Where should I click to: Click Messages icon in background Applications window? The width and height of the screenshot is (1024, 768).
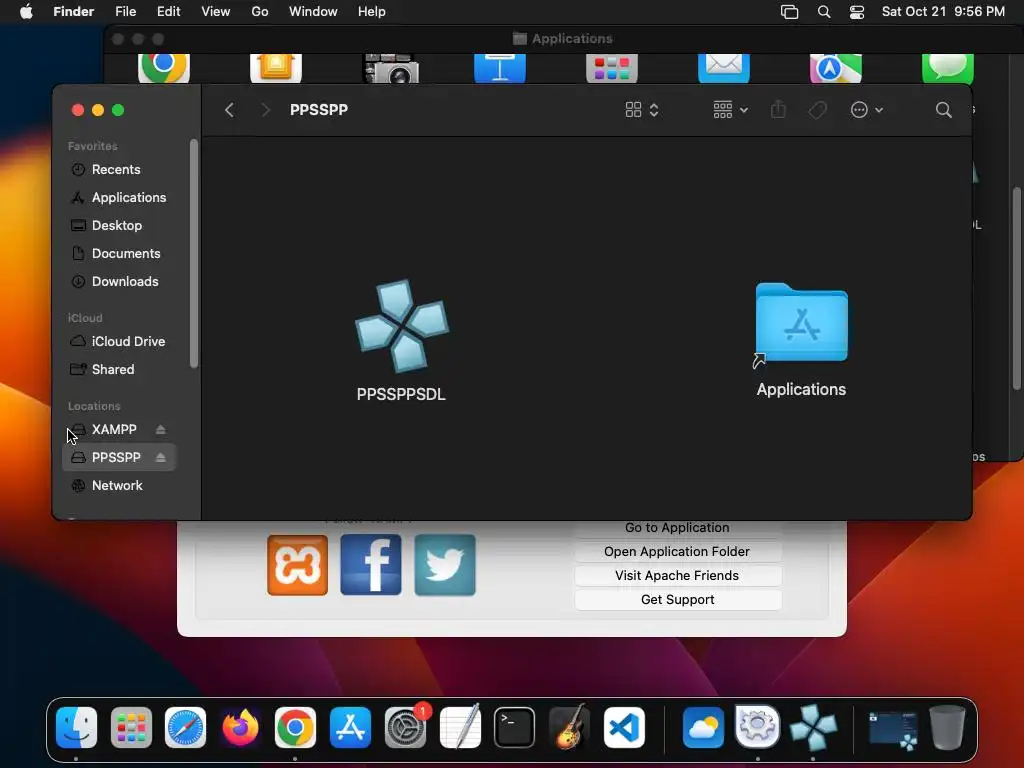(x=948, y=67)
